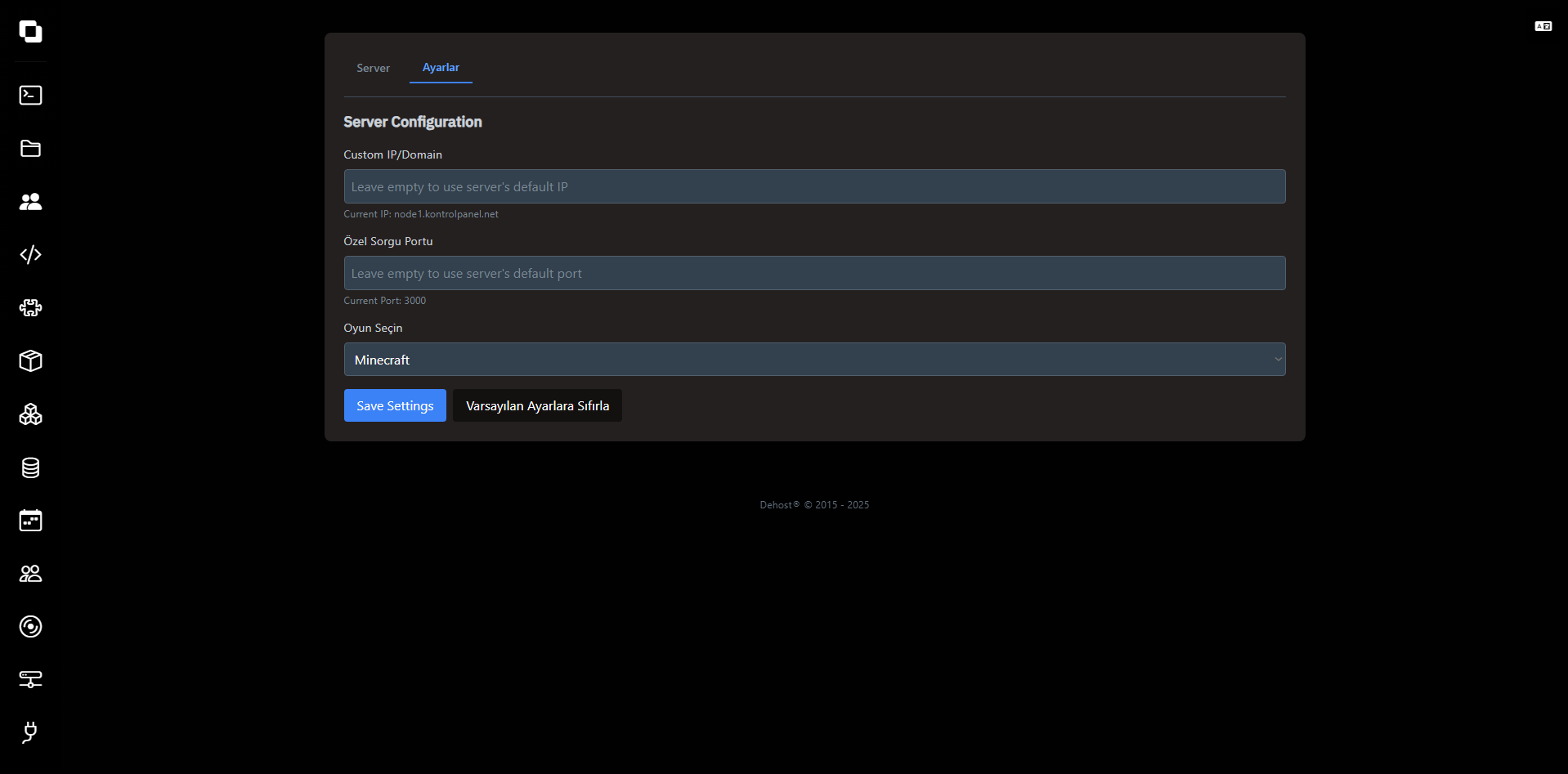Screen dimensions: 1568x774
Task: Open the code brackets icon
Action: point(30,255)
